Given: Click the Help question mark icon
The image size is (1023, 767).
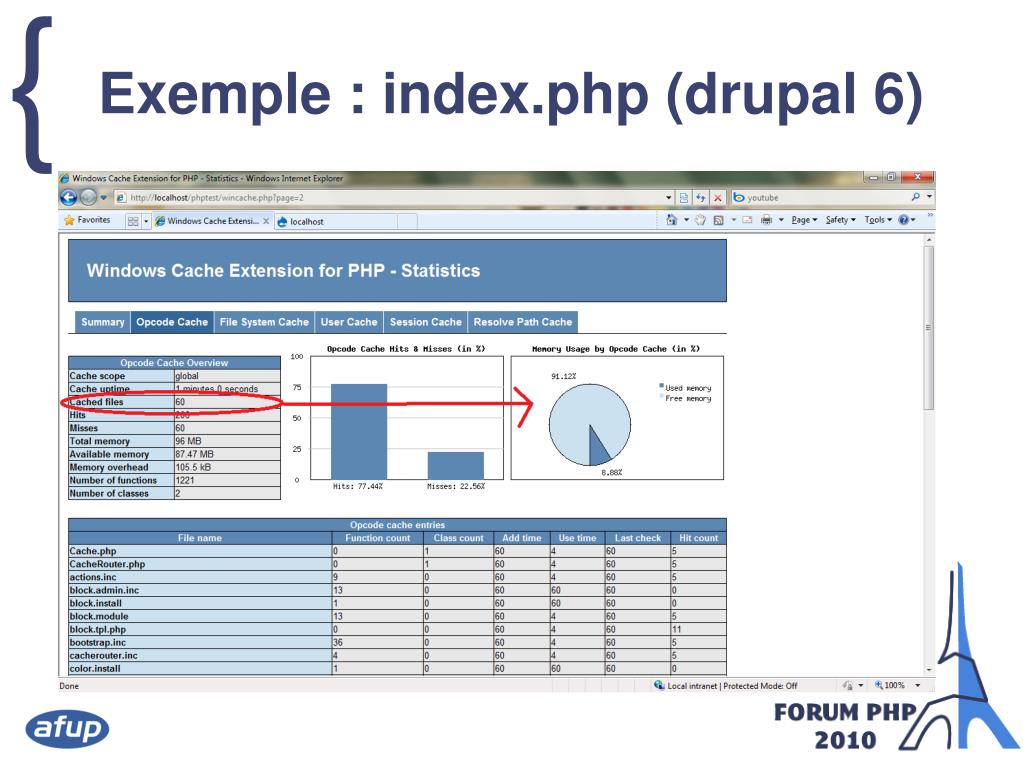Looking at the screenshot, I should [904, 220].
